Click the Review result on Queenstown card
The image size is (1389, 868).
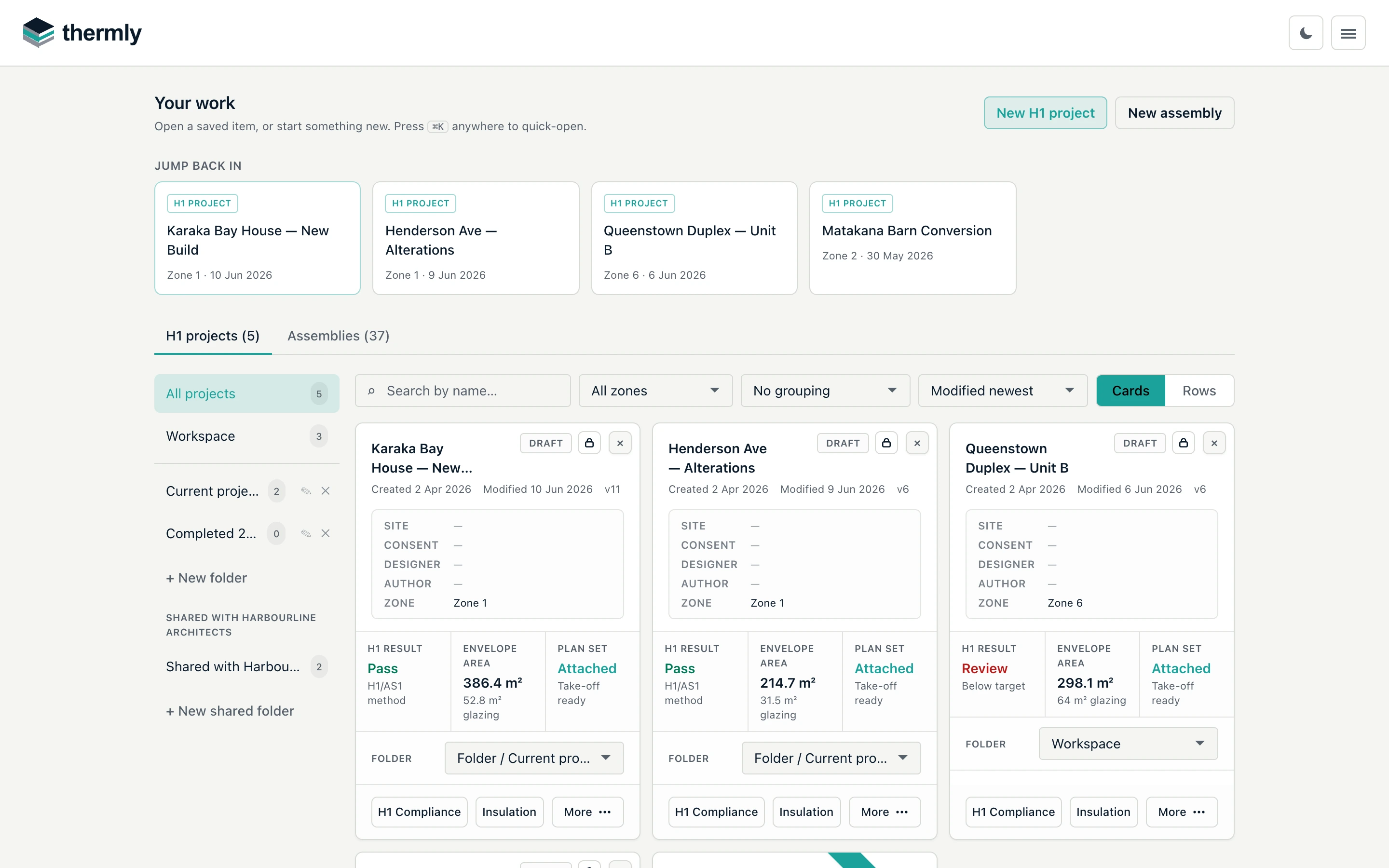(x=984, y=668)
